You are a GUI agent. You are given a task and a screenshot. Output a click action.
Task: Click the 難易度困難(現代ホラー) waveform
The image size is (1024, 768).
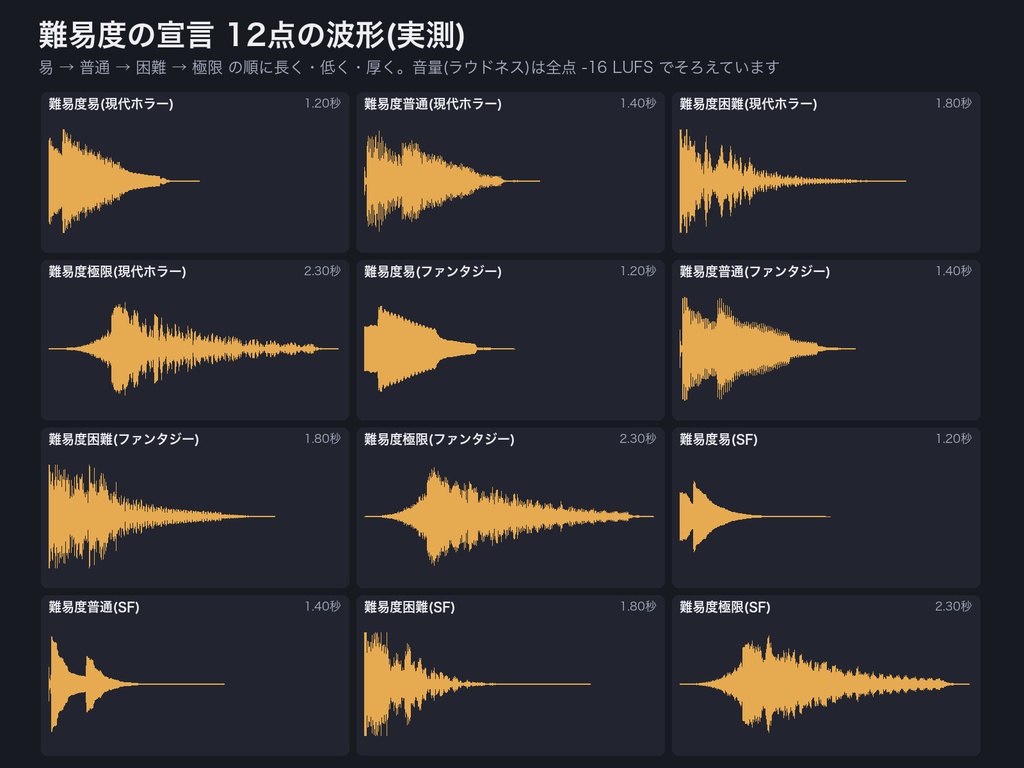click(x=793, y=181)
